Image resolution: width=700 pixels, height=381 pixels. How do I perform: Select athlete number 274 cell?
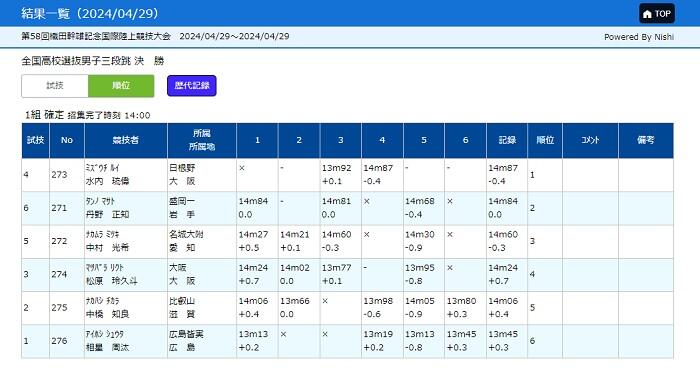pos(67,274)
